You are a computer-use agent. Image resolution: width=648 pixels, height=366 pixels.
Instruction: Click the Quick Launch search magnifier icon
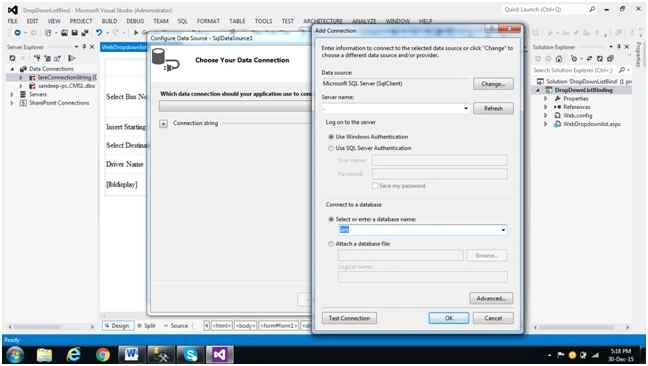(592, 9)
